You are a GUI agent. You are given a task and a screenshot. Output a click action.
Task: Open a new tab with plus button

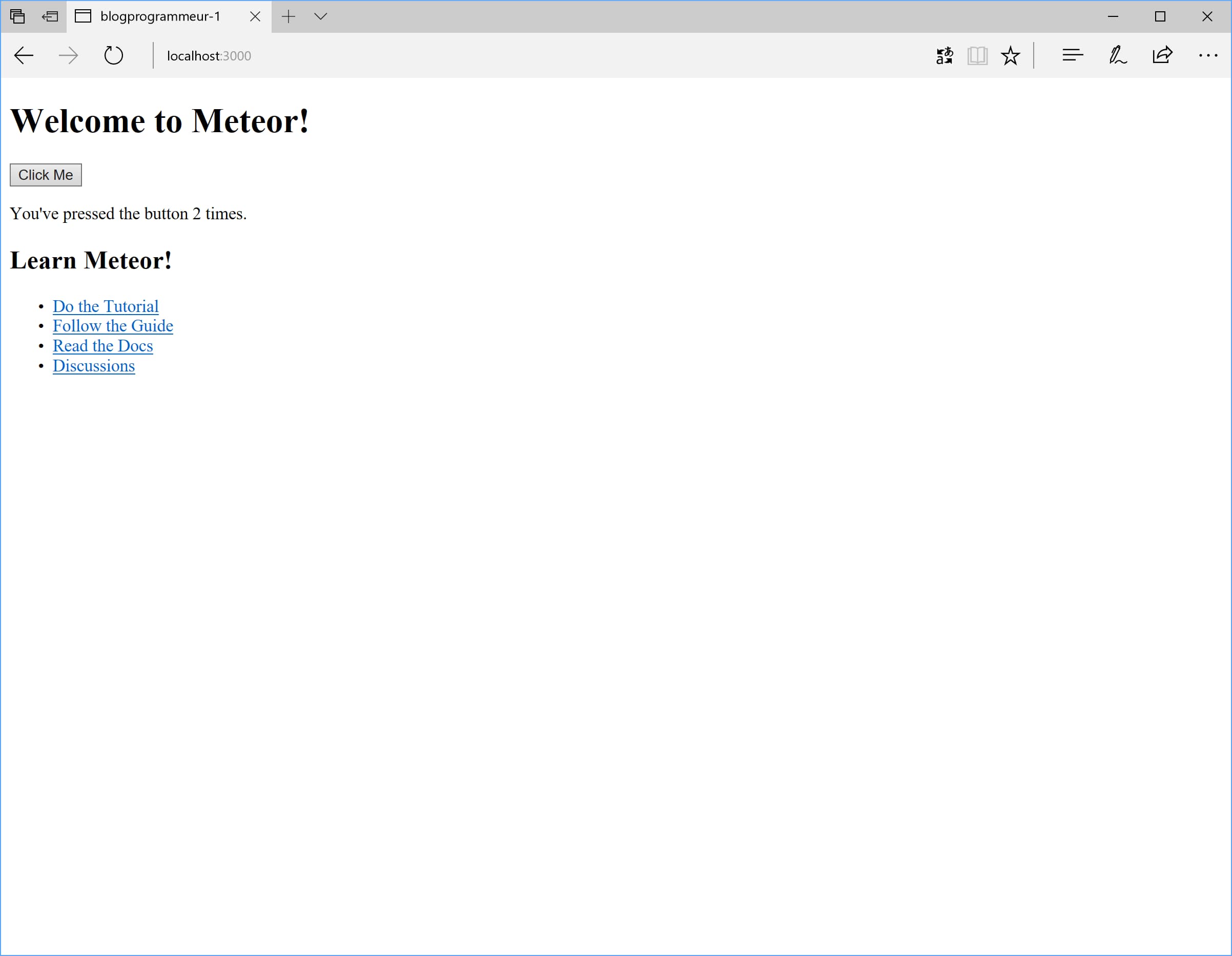(288, 16)
